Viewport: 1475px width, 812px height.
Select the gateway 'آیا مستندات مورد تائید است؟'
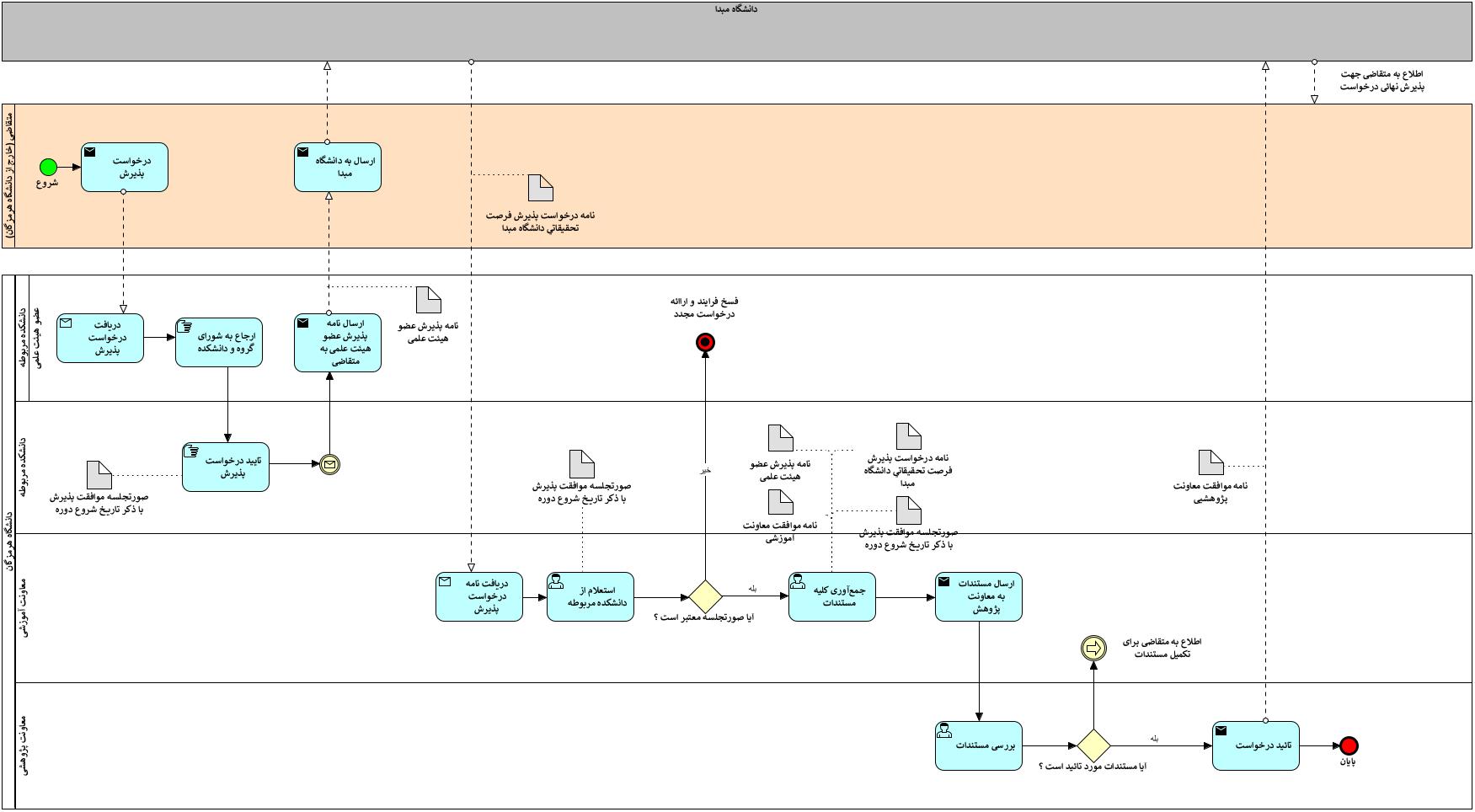(1093, 745)
